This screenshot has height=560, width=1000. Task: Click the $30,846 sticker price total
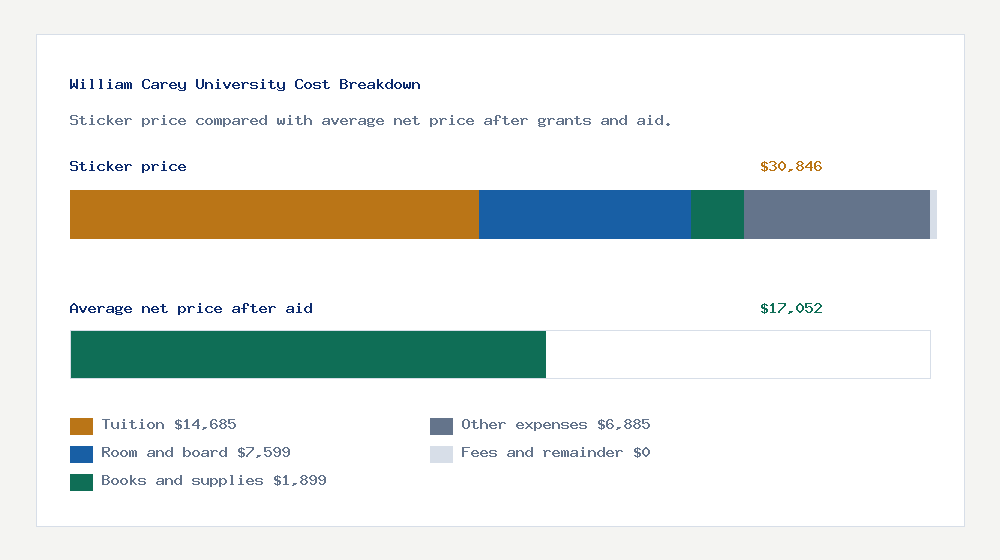click(791, 166)
